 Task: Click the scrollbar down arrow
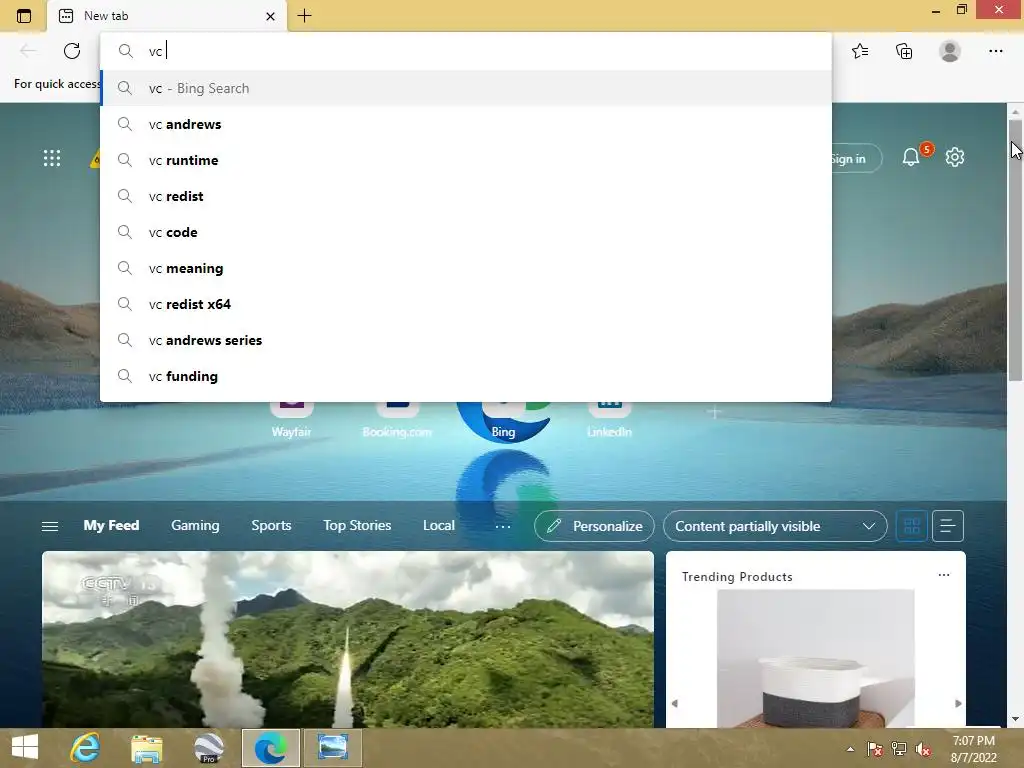(1015, 719)
